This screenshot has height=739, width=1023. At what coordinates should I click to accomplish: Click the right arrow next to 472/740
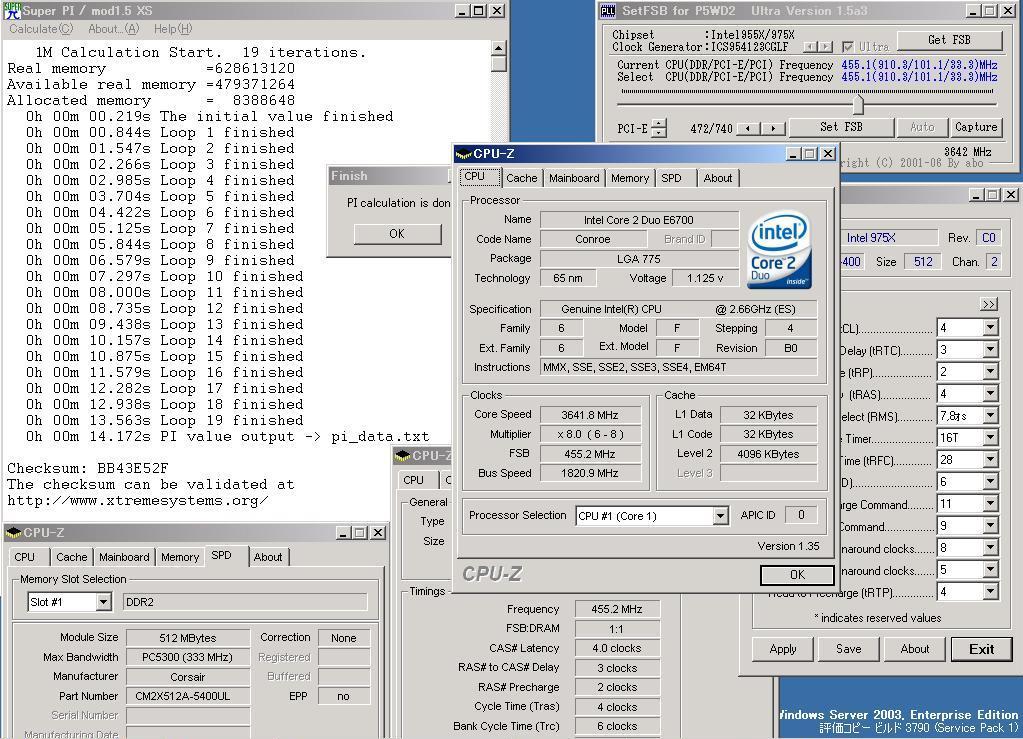coord(773,128)
